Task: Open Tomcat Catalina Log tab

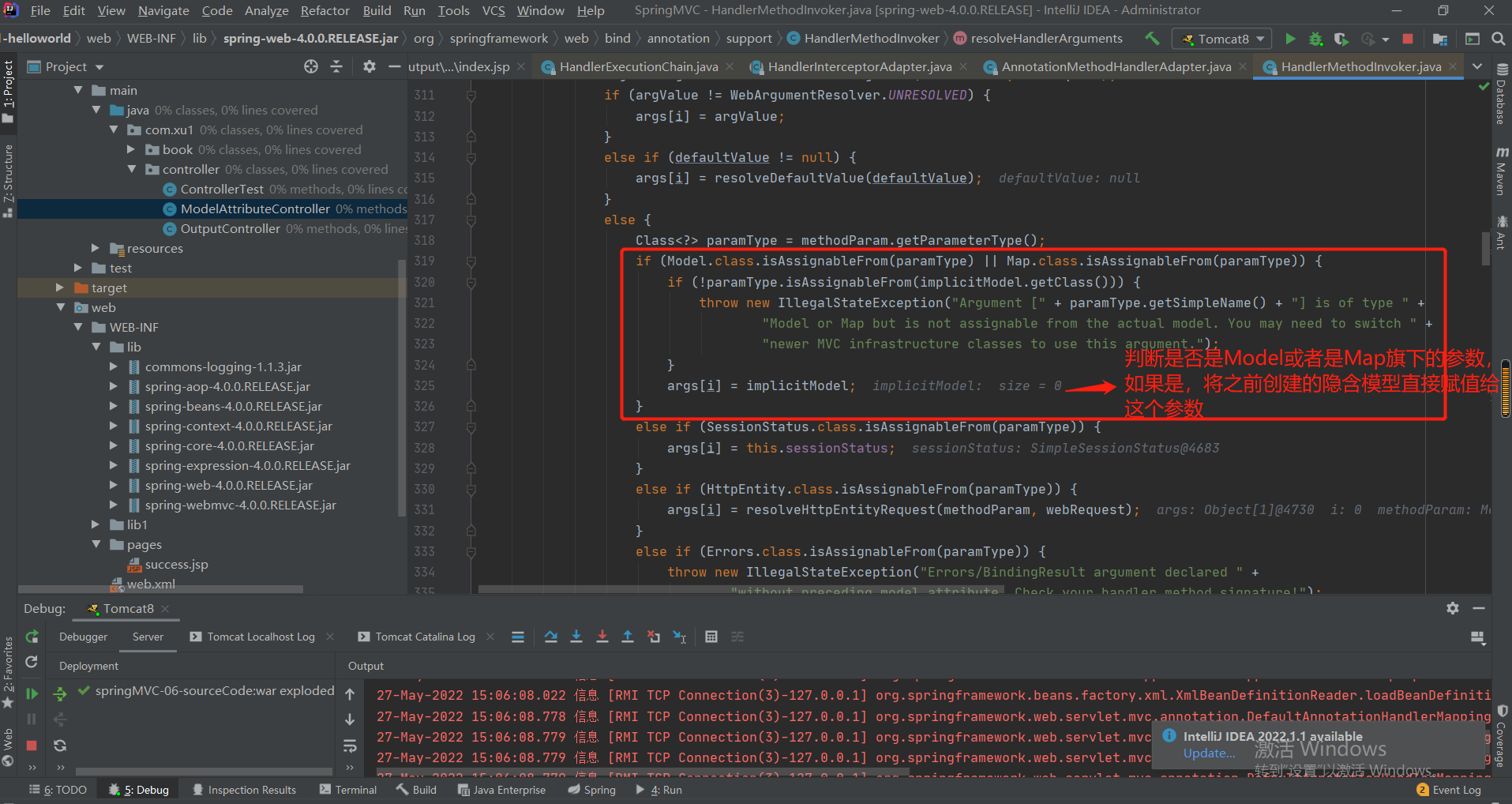Action: pos(425,637)
